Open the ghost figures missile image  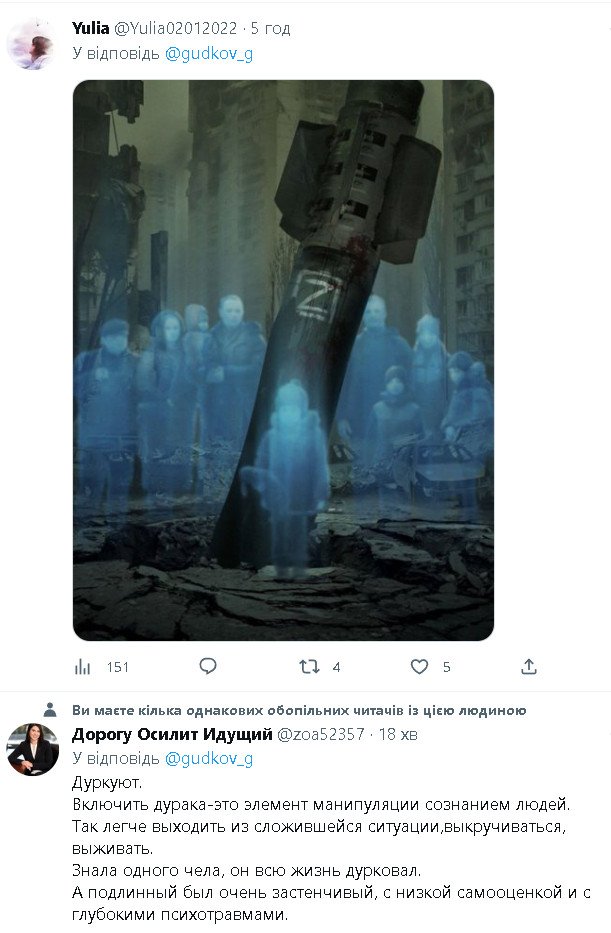283,360
